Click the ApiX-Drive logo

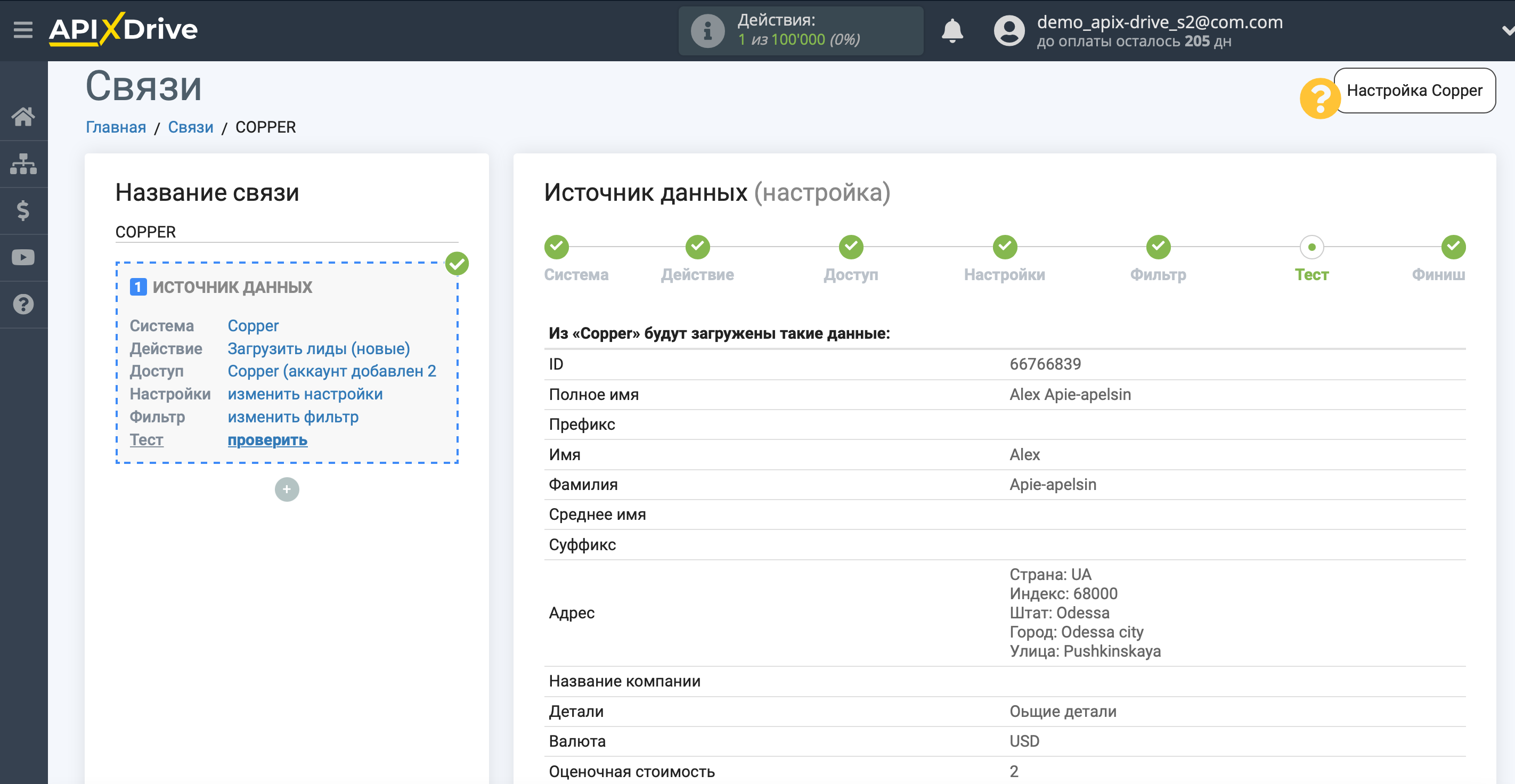click(124, 29)
